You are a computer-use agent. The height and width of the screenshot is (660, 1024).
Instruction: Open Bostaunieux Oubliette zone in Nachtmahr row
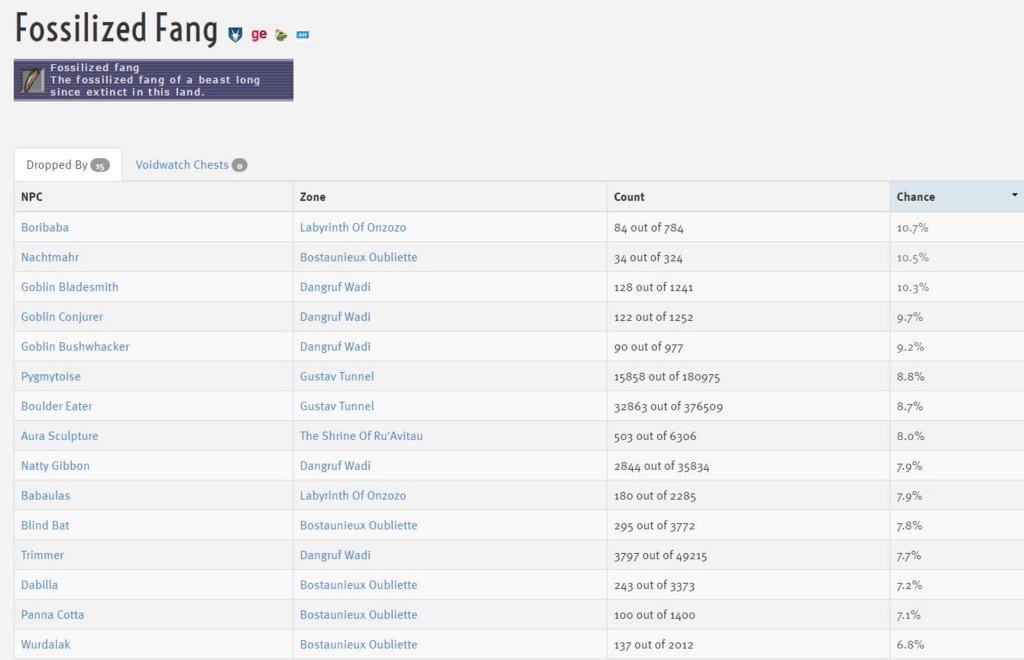coord(358,257)
